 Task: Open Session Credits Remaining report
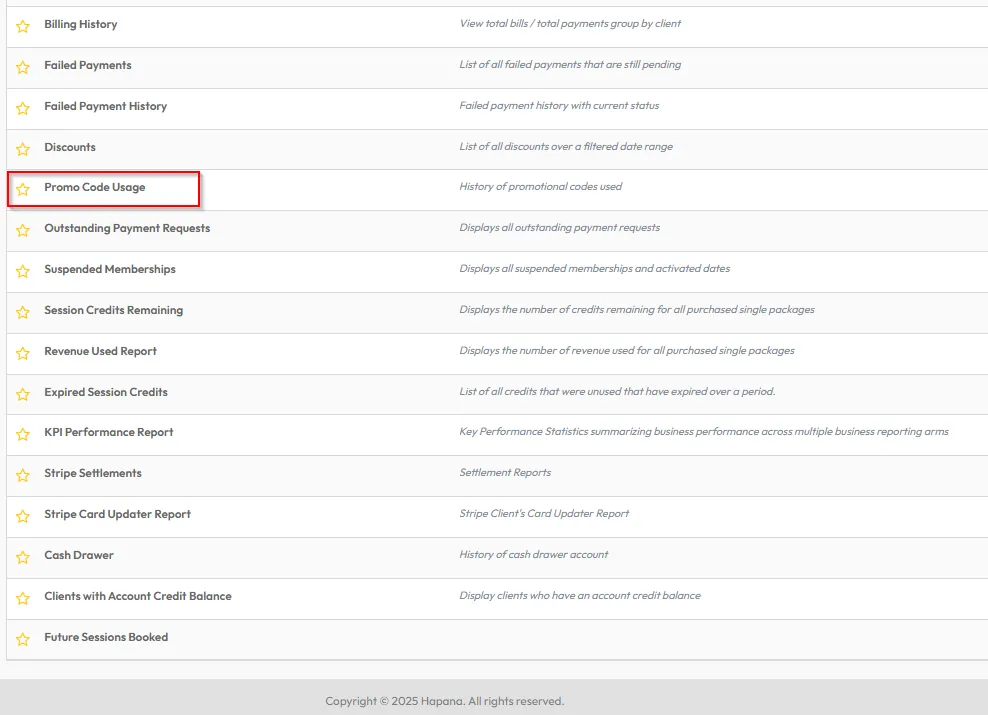tap(113, 310)
